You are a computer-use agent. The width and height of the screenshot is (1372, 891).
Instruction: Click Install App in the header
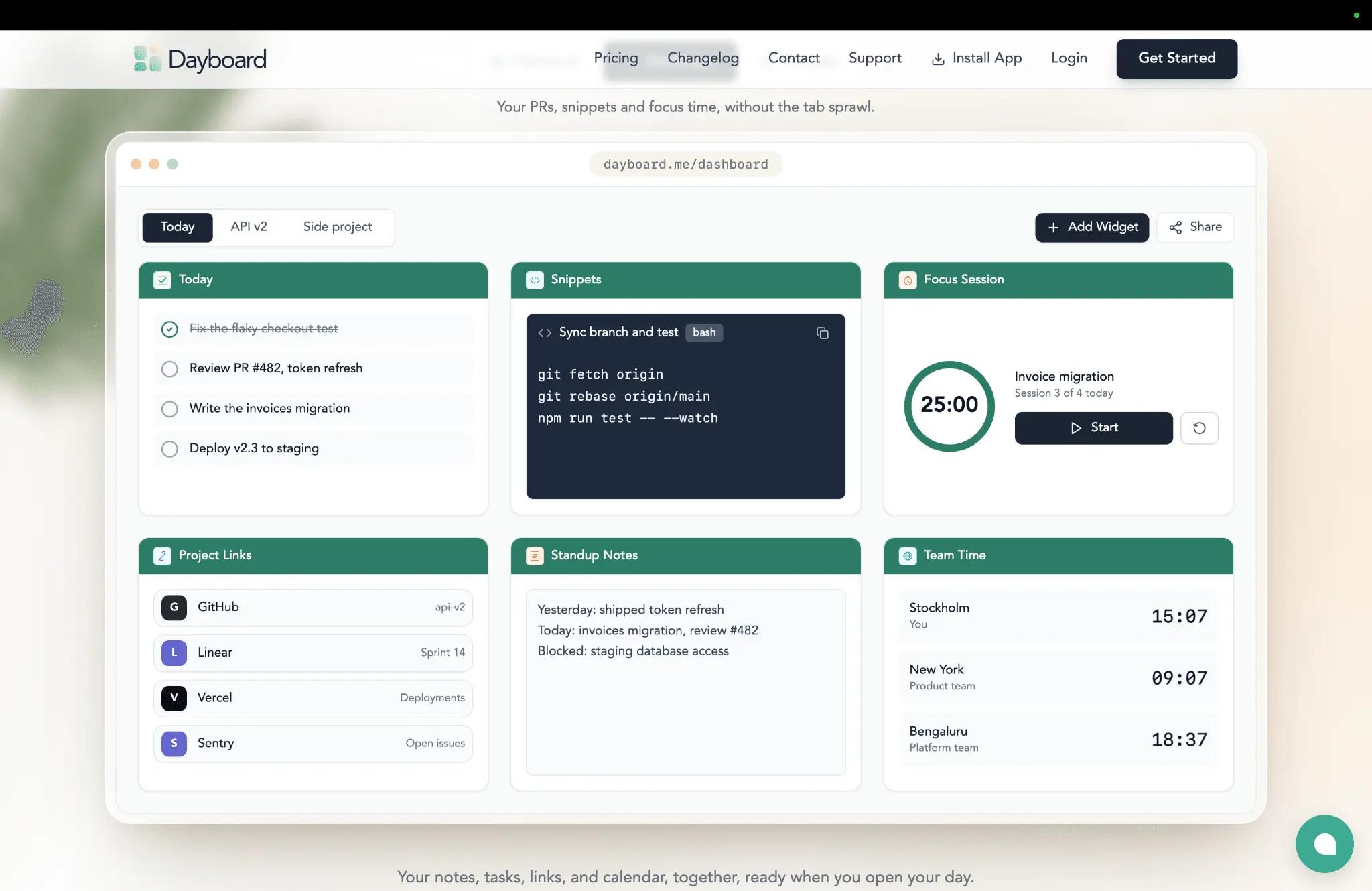click(x=976, y=58)
